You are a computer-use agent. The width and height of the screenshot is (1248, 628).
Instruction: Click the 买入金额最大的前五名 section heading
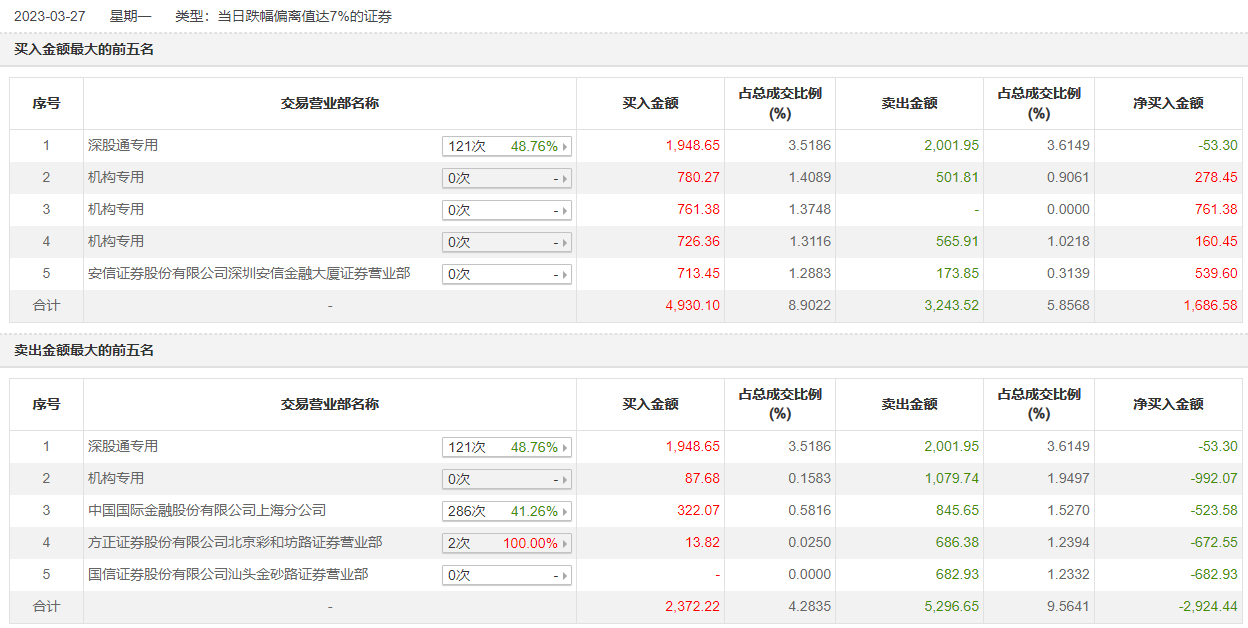coord(84,49)
